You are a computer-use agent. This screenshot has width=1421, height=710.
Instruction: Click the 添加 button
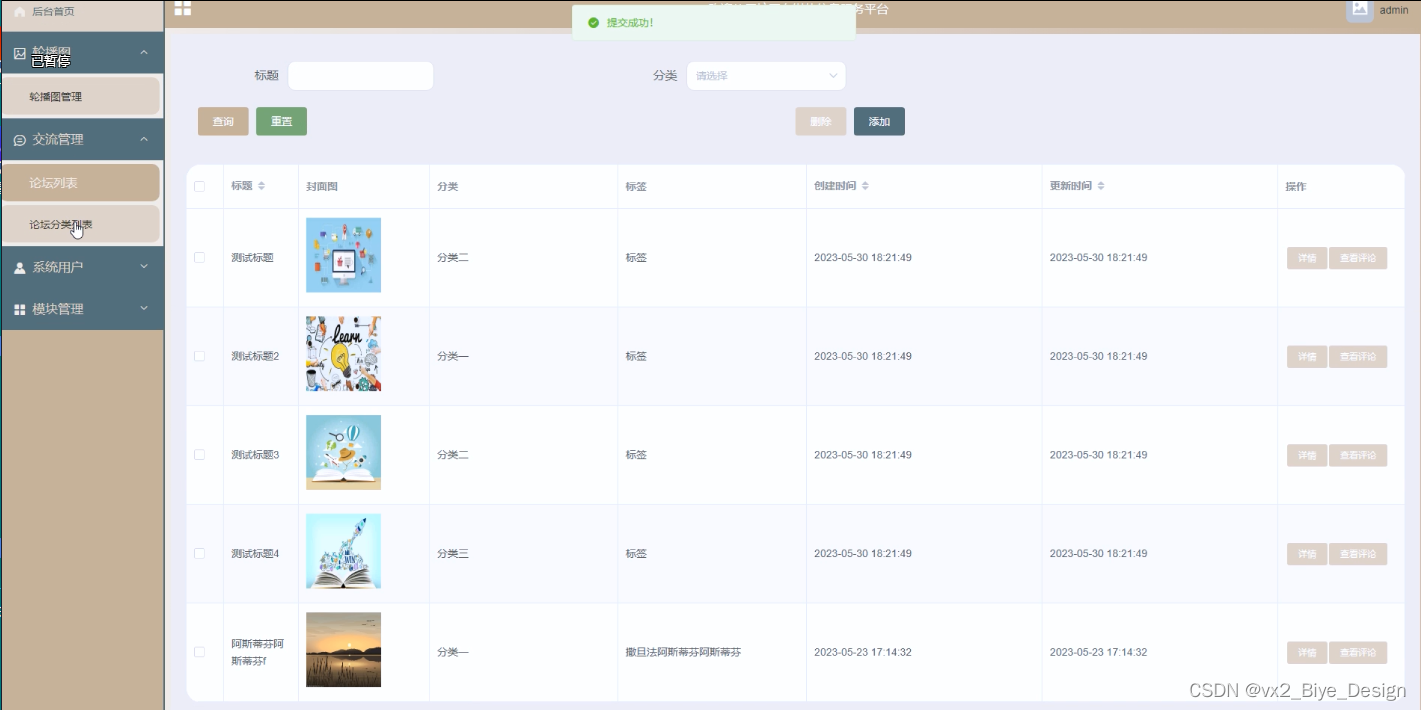click(879, 121)
